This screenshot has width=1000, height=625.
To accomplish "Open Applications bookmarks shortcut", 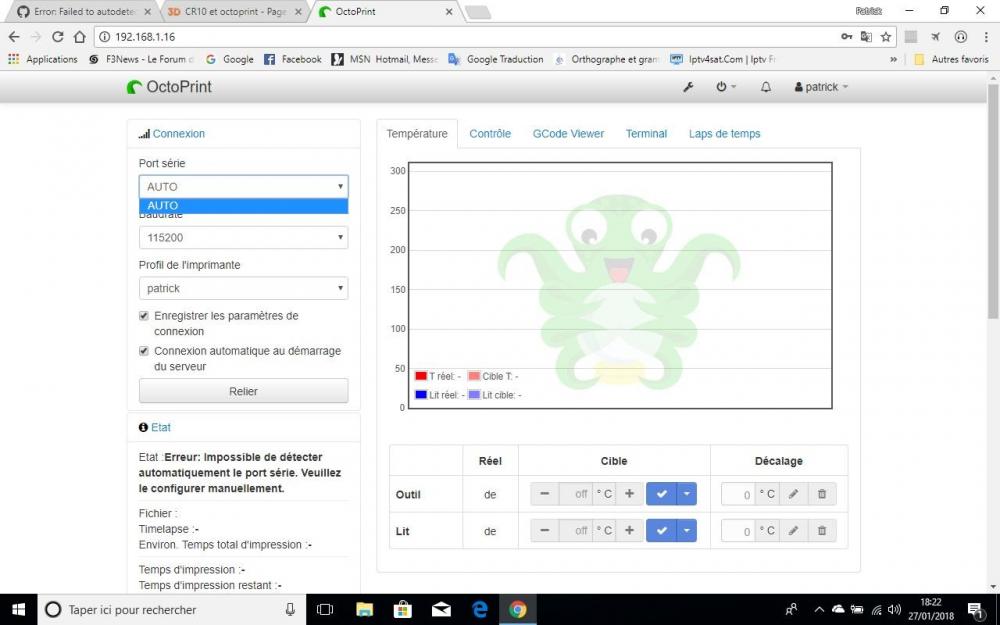I will [43, 59].
